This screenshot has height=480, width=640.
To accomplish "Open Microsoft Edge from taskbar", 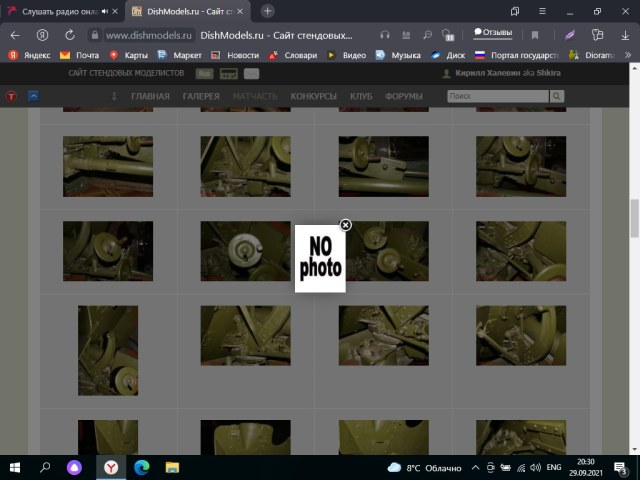I will [141, 467].
